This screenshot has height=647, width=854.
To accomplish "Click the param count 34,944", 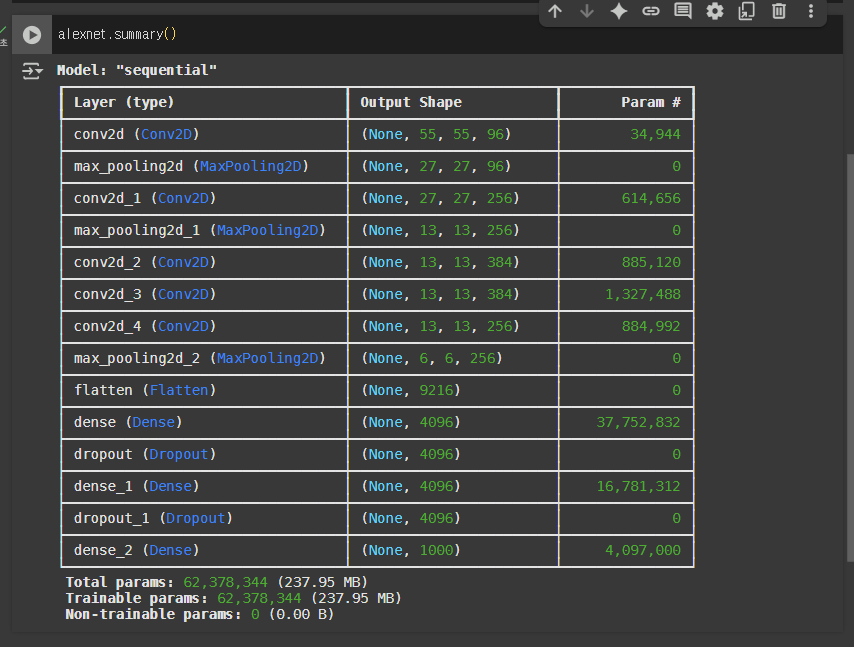I will coord(655,135).
